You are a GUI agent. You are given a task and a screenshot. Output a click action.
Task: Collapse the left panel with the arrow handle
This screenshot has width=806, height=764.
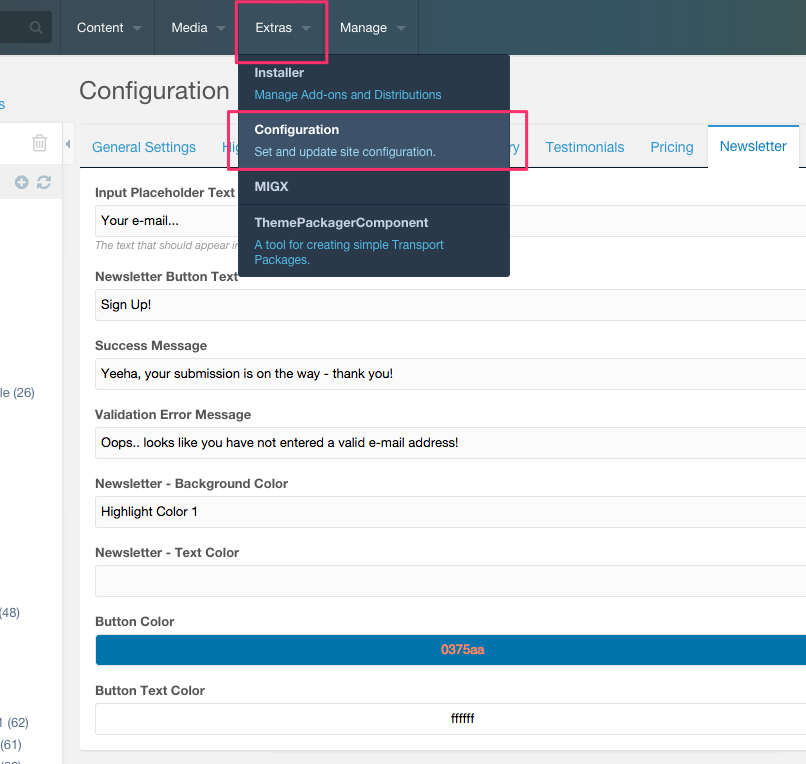tap(68, 145)
